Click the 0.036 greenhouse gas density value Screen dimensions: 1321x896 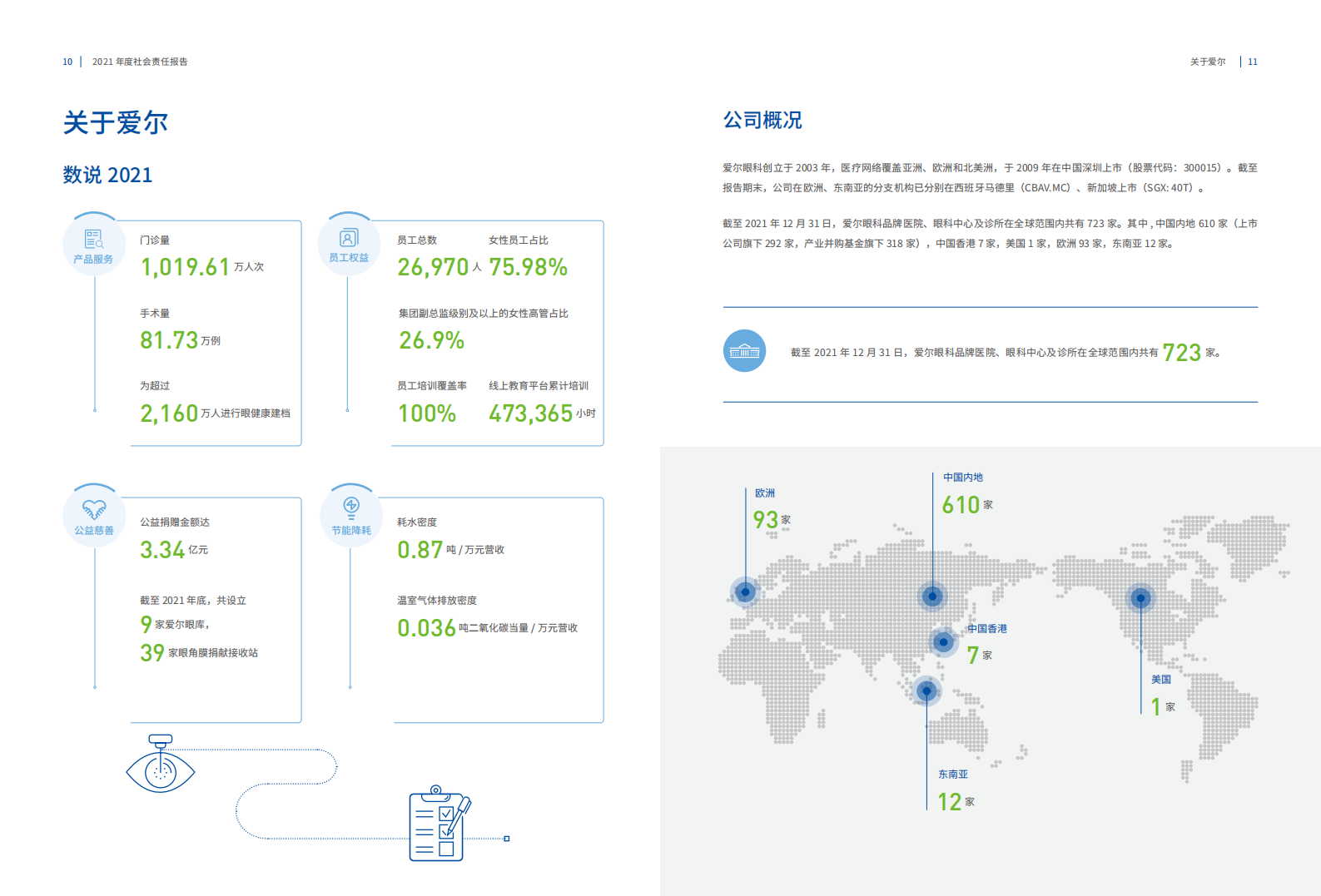pos(426,628)
